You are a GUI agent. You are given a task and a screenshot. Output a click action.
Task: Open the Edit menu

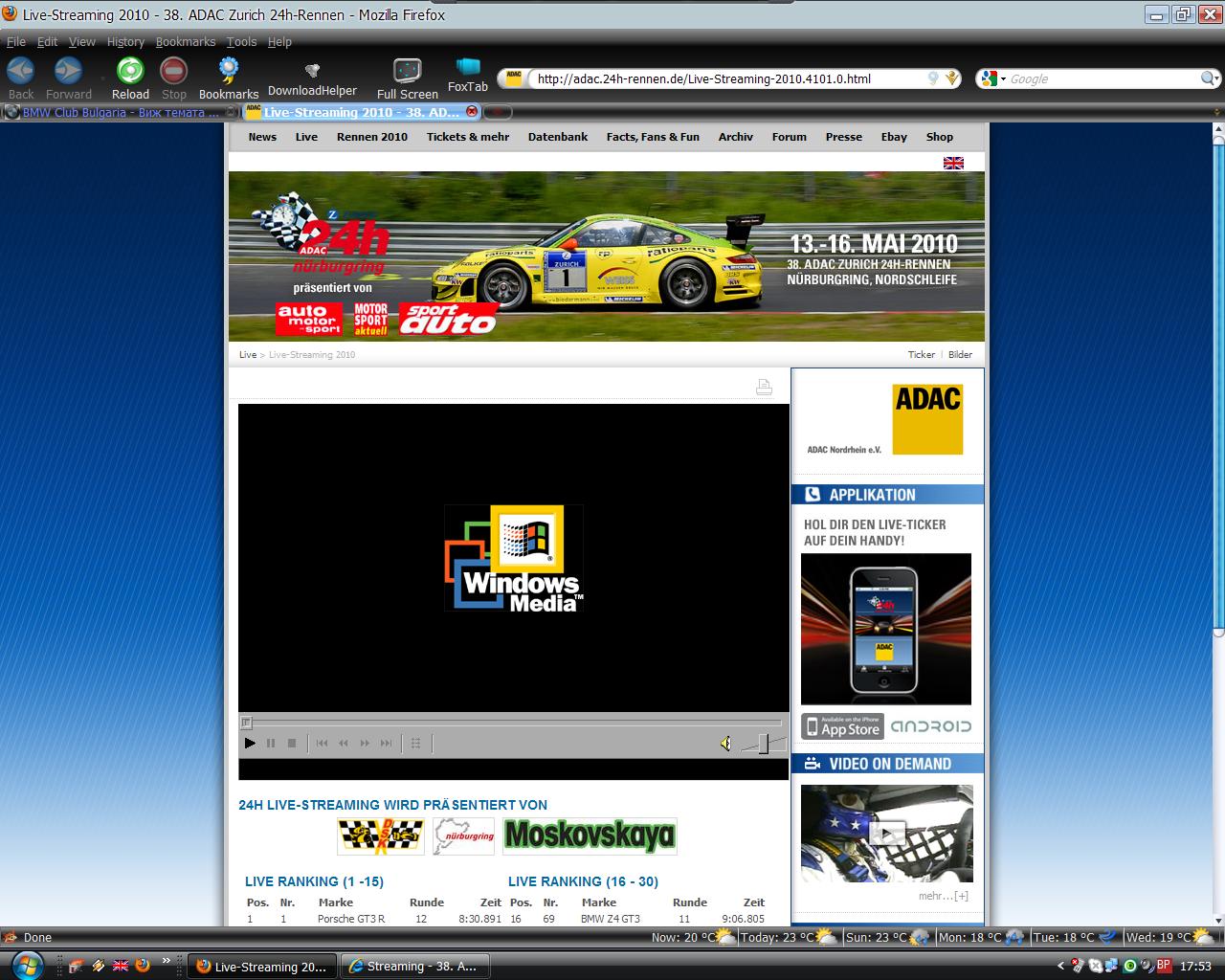coord(47,41)
